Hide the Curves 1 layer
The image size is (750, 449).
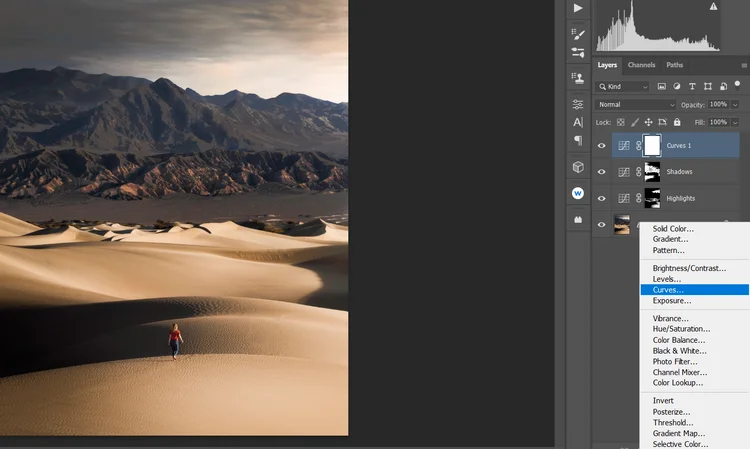pyautogui.click(x=602, y=146)
